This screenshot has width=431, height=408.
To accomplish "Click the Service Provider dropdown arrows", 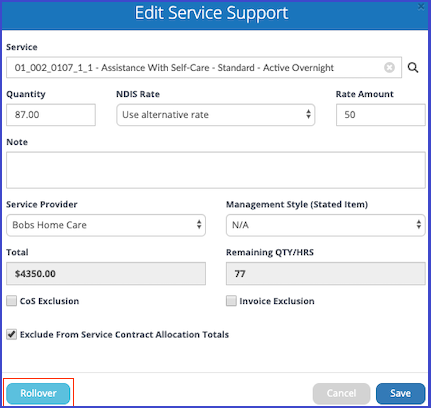I will click(x=199, y=224).
